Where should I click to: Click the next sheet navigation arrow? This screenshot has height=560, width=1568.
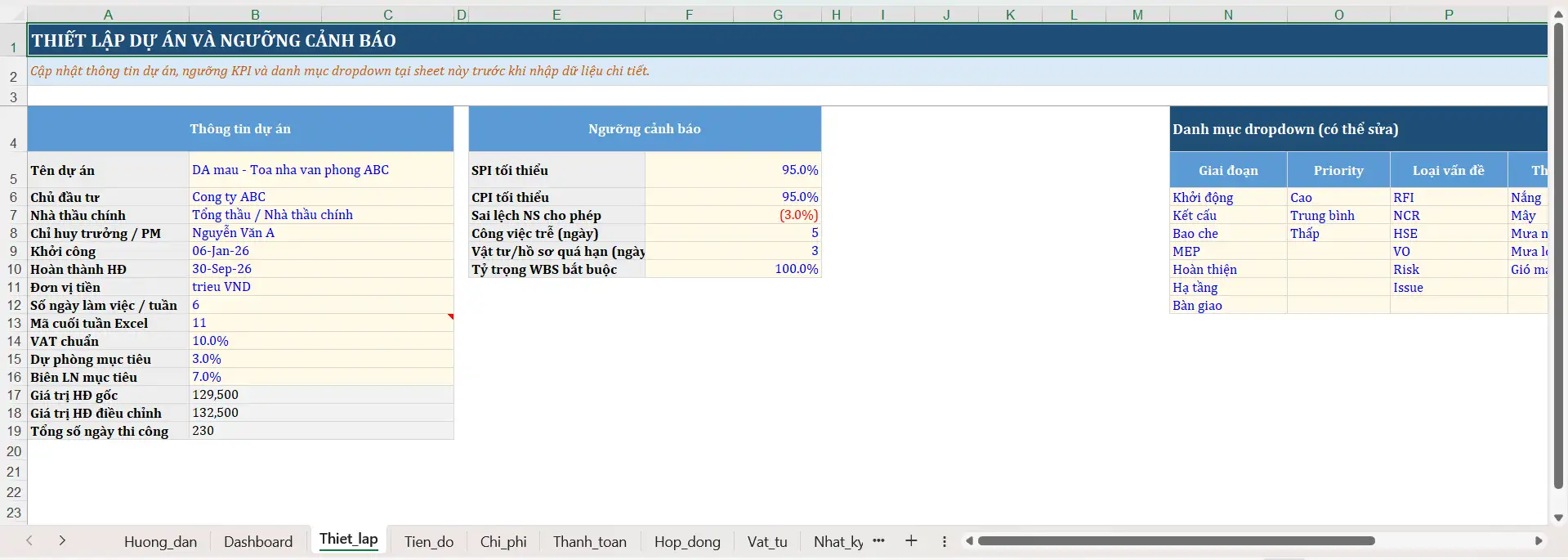(x=62, y=540)
